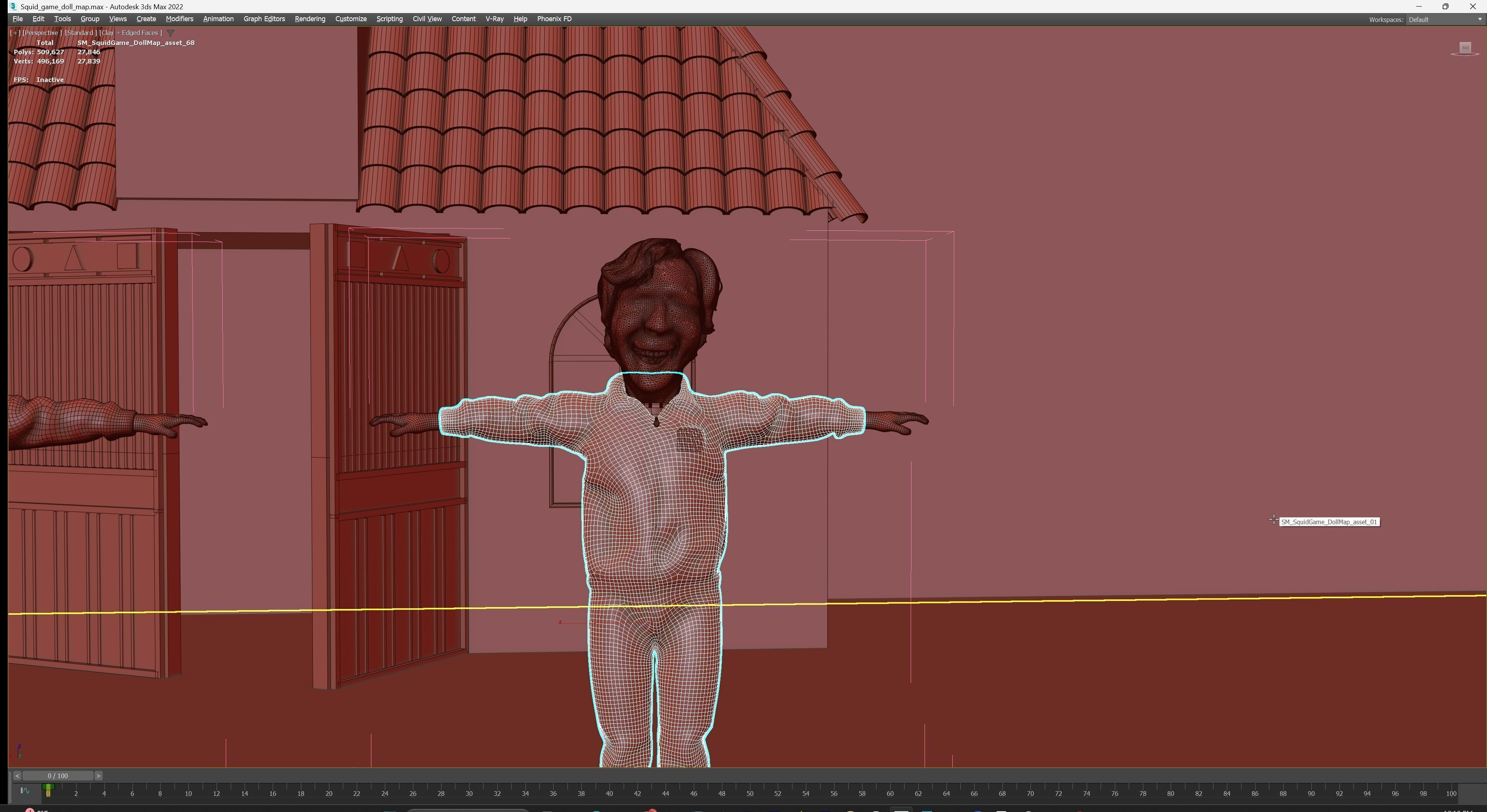Image resolution: width=1487 pixels, height=812 pixels.
Task: Open the Phoenix FD menu
Action: 554,19
